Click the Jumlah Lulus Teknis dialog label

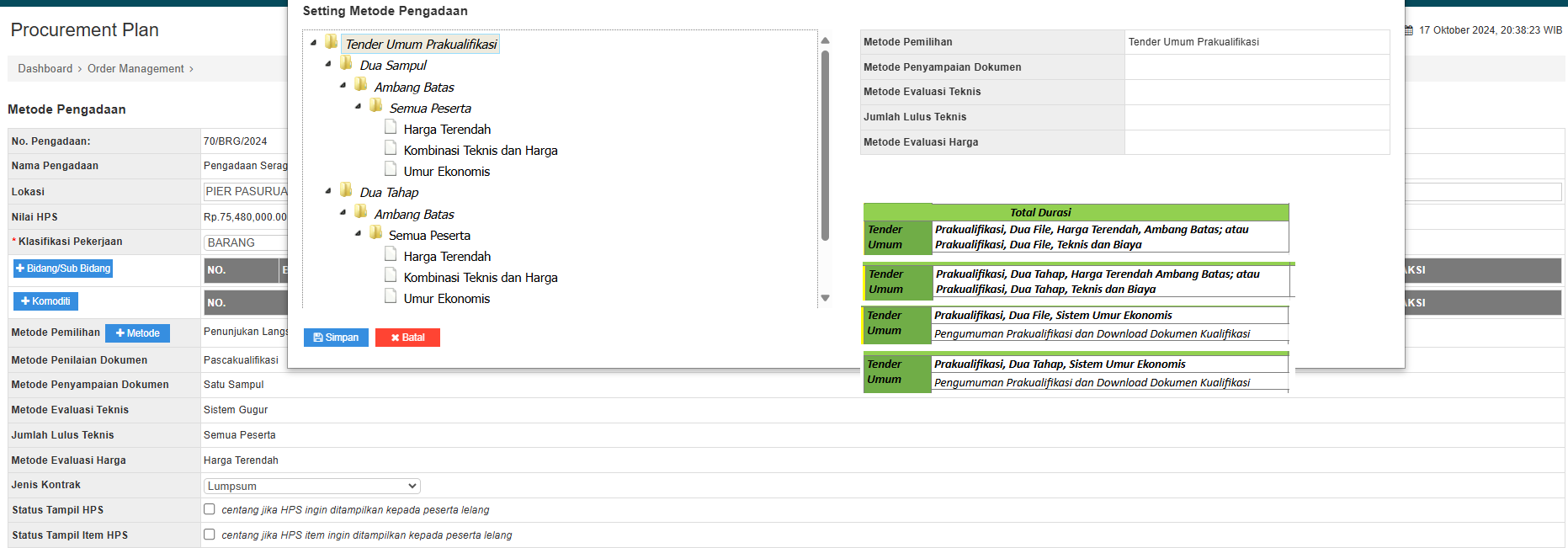pyautogui.click(x=915, y=117)
